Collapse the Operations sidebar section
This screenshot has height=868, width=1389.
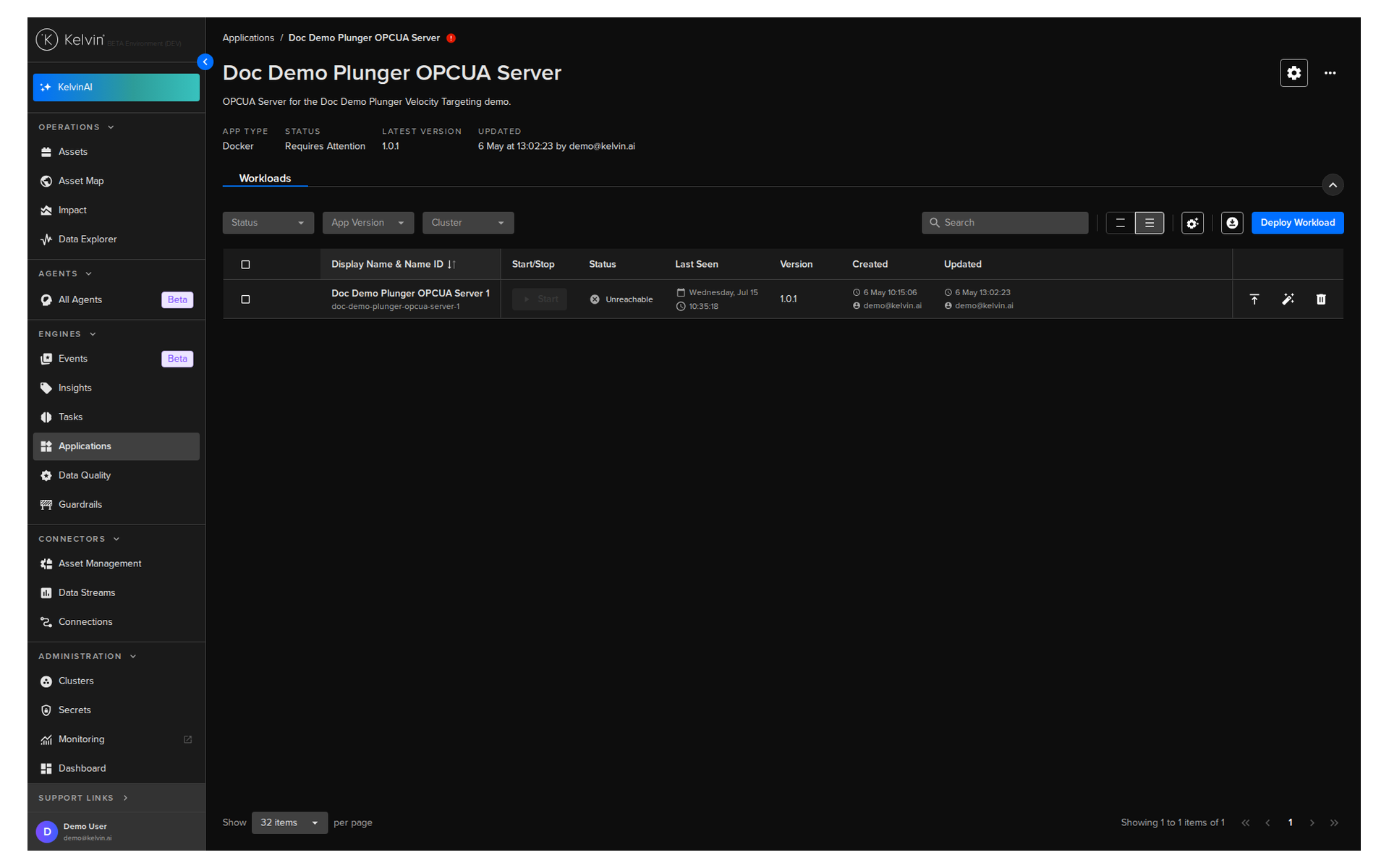point(76,127)
